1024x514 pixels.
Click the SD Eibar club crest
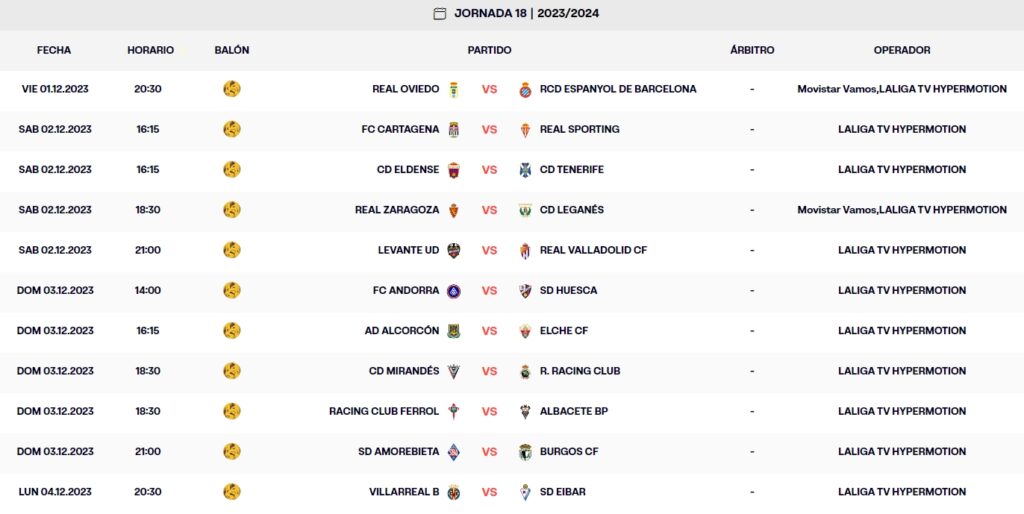point(525,492)
